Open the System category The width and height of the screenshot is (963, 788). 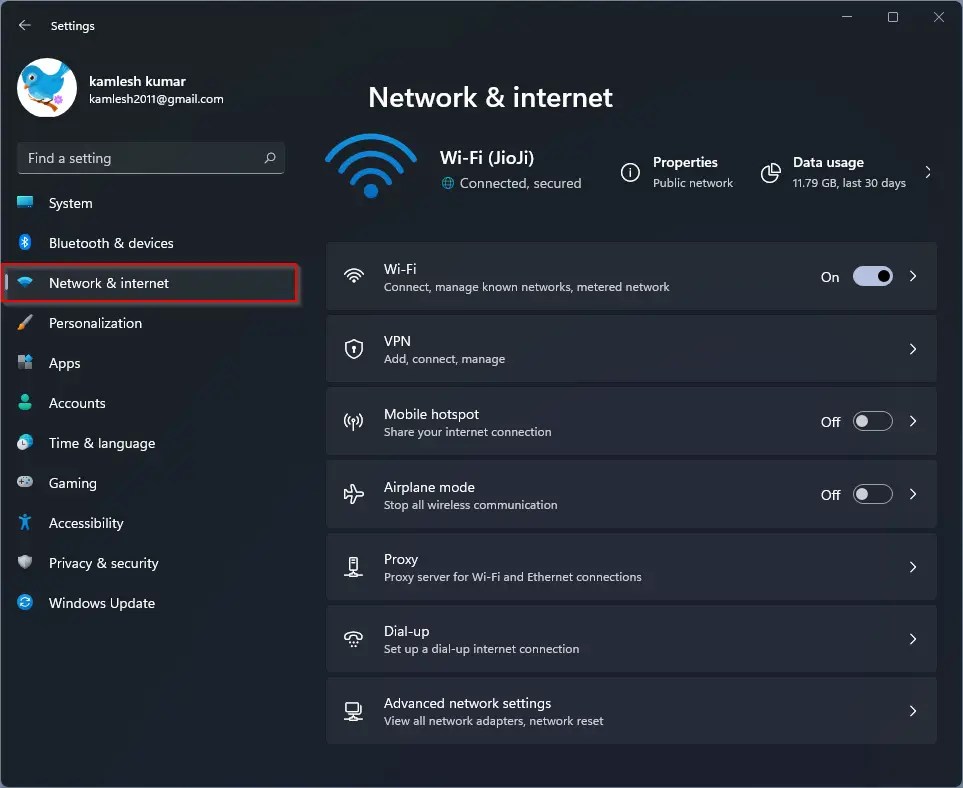pyautogui.click(x=150, y=203)
